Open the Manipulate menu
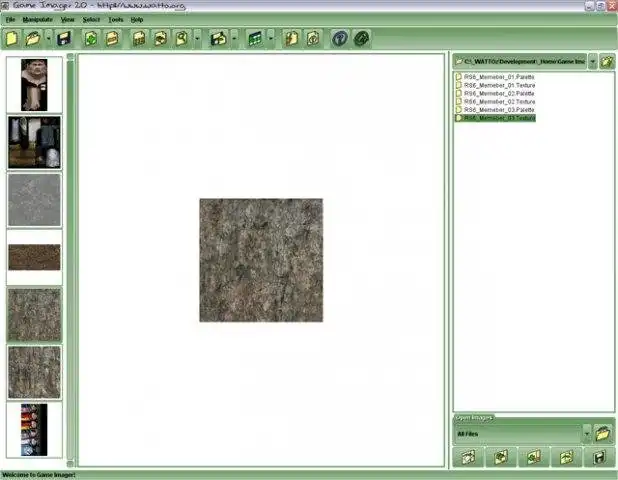The width and height of the screenshot is (618, 480). coord(37,19)
